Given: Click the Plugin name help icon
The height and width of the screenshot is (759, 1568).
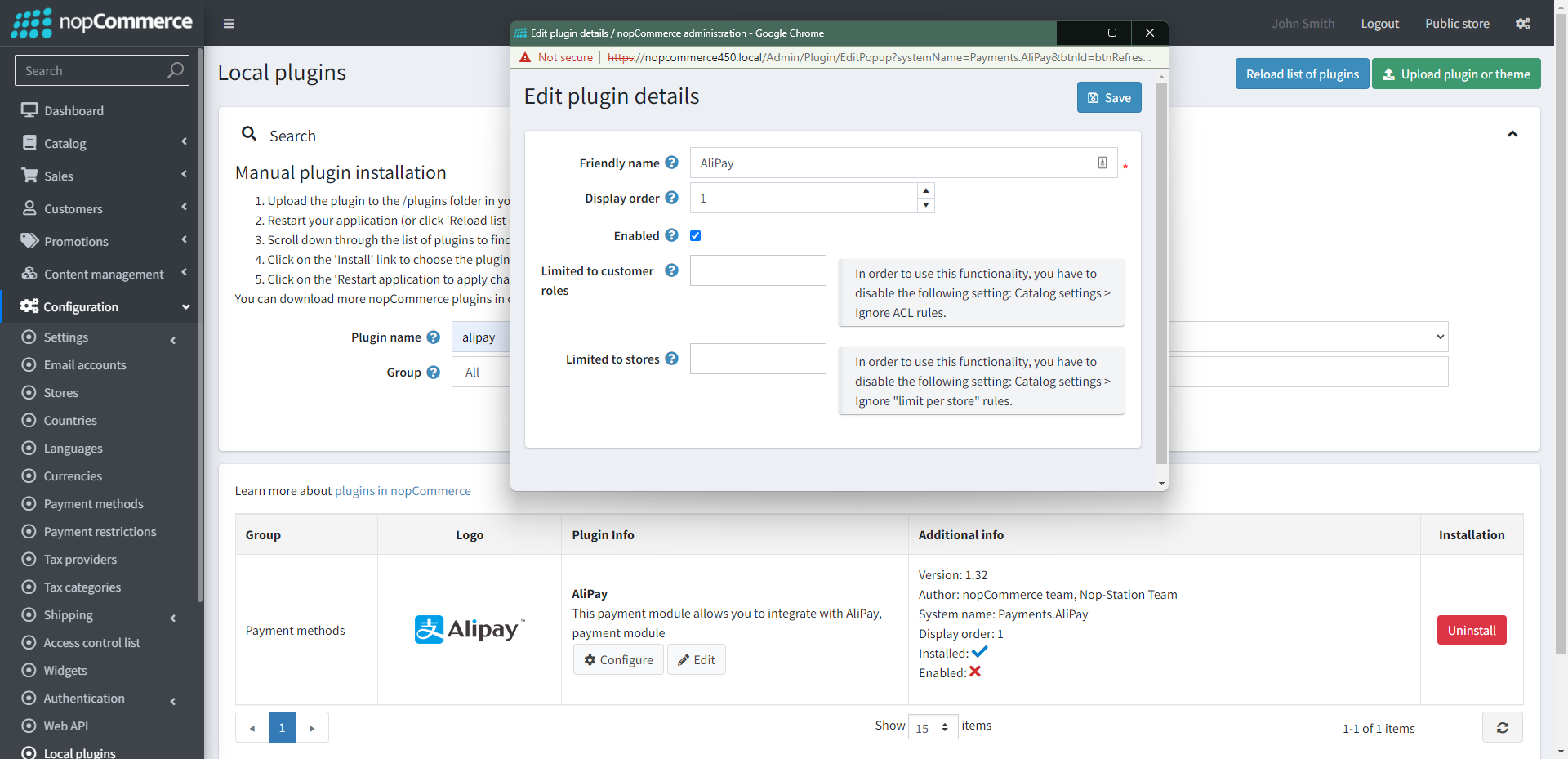Looking at the screenshot, I should coord(434,337).
